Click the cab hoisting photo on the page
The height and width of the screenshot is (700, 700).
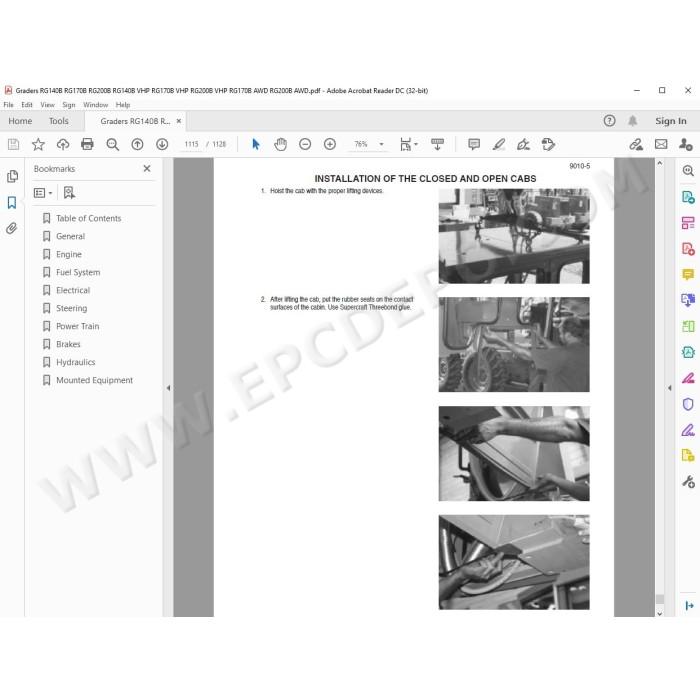514,236
